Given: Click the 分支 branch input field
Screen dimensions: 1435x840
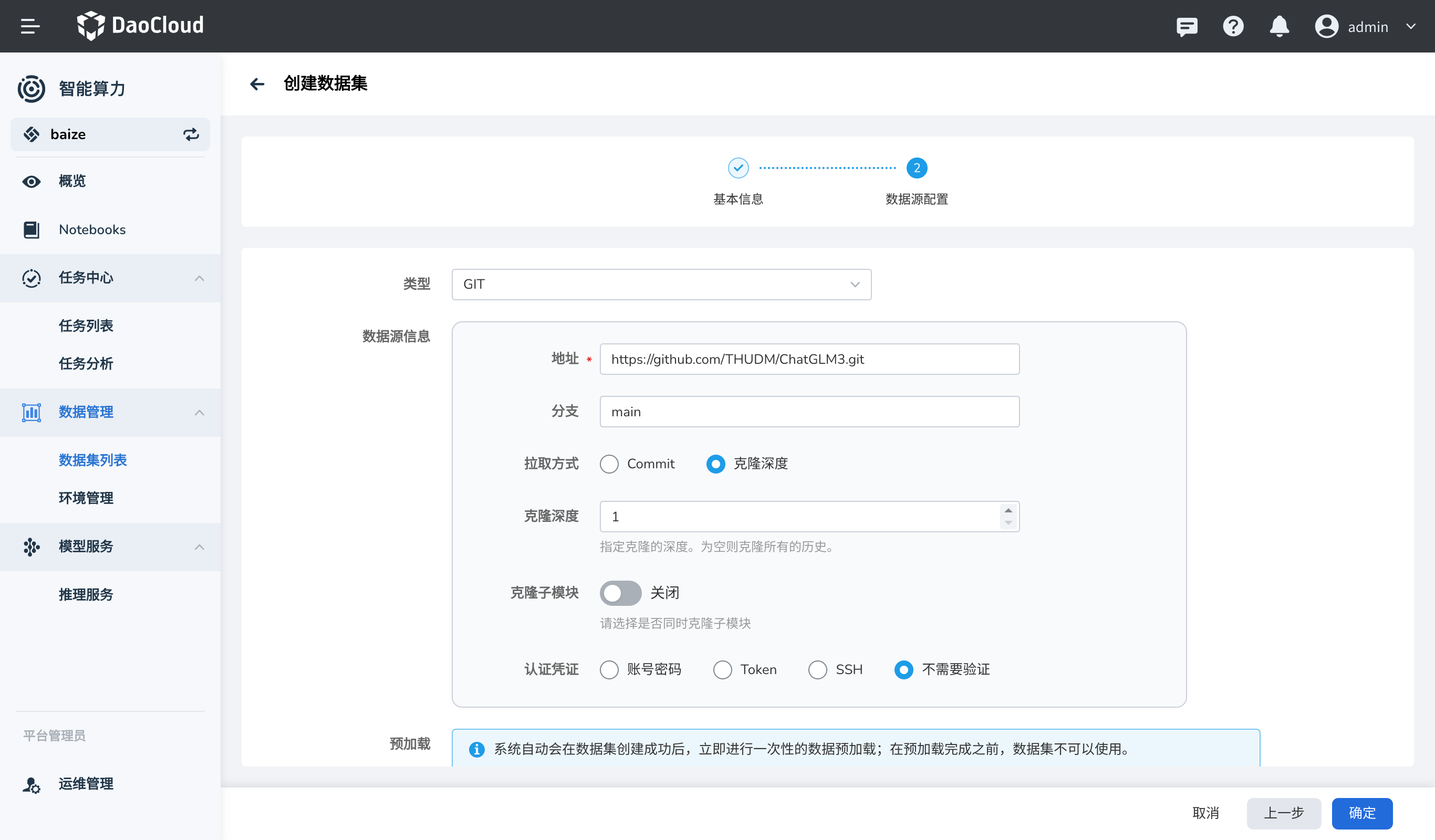Looking at the screenshot, I should pyautogui.click(x=809, y=412).
